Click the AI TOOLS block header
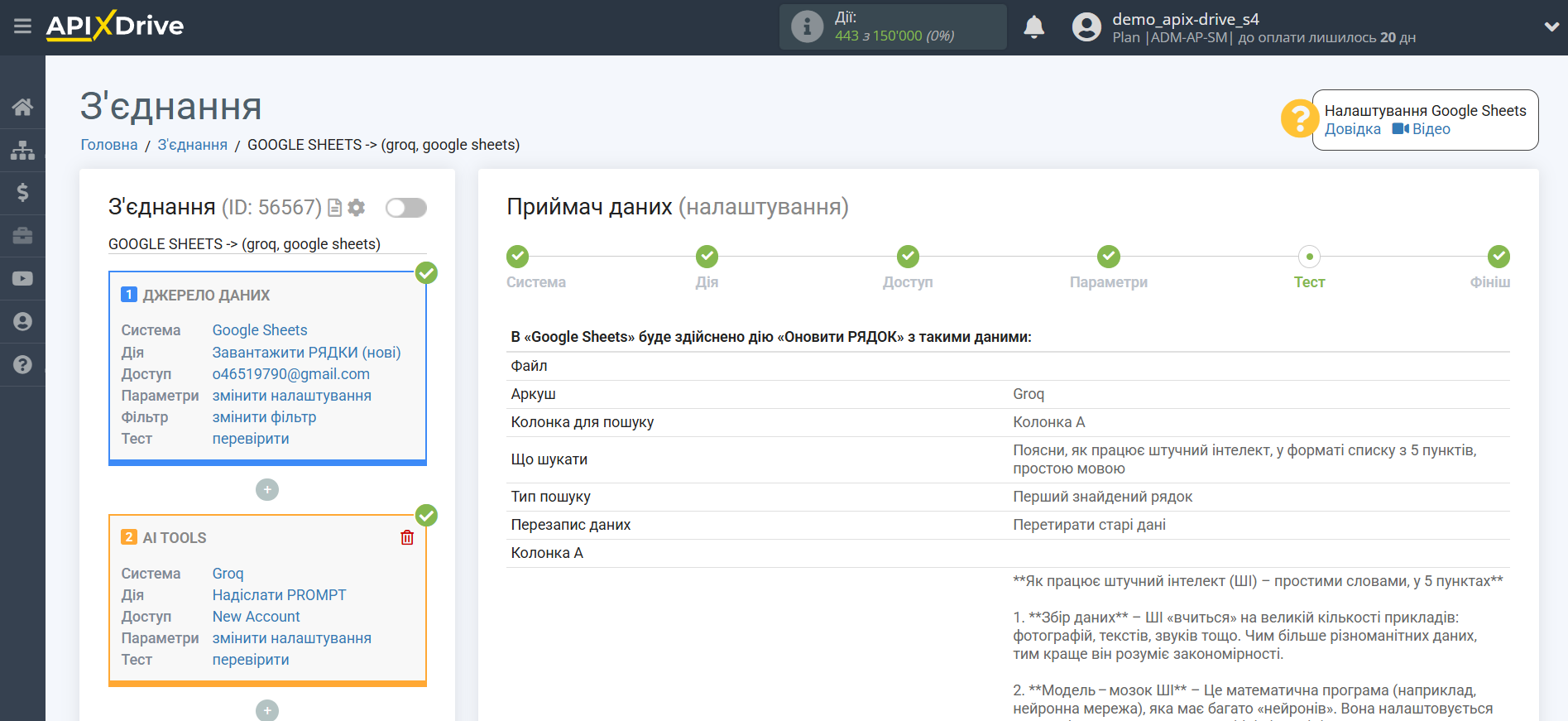1568x721 pixels. 175,538
